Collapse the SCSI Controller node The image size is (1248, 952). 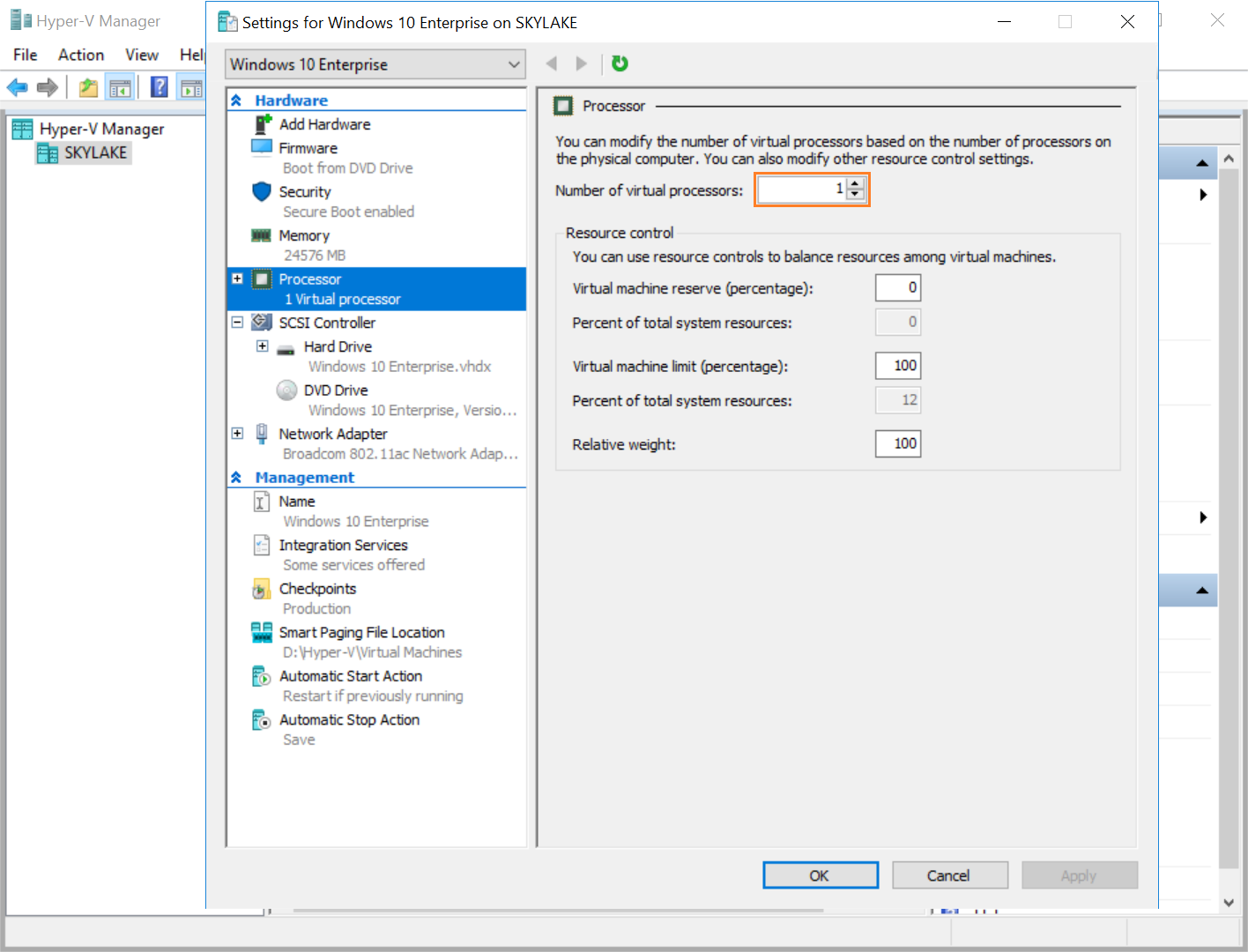(x=237, y=323)
